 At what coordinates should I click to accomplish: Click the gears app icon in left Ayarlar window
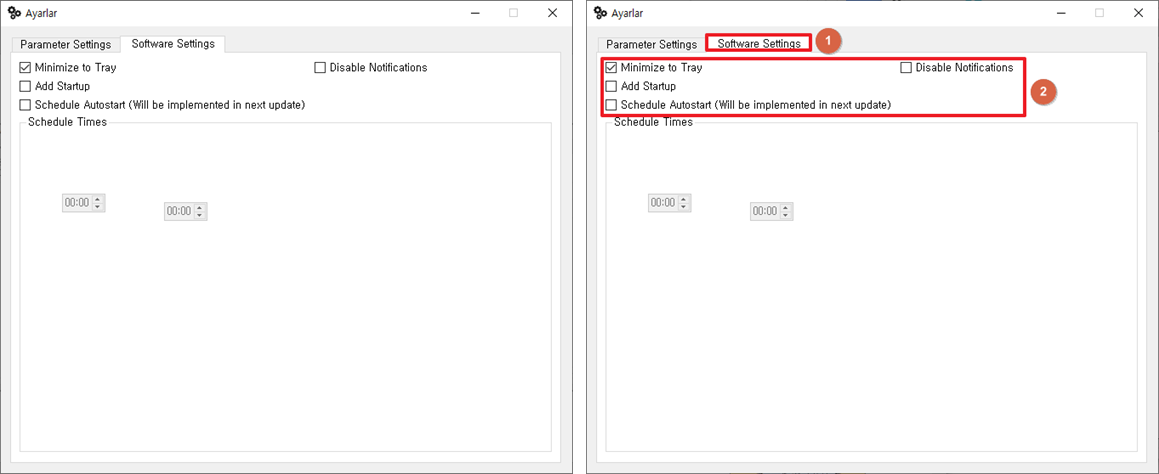[x=13, y=13]
